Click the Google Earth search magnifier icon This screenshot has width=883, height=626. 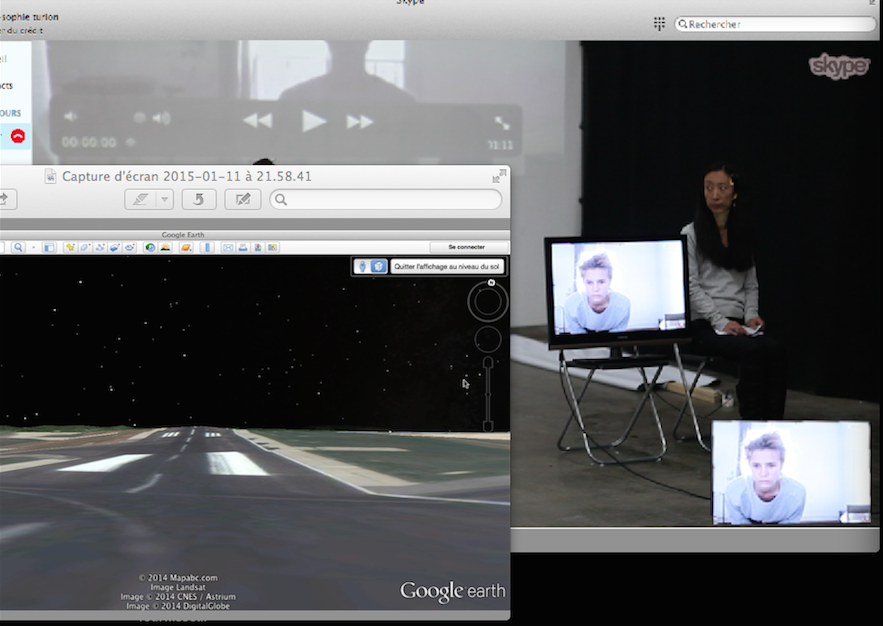(x=19, y=247)
